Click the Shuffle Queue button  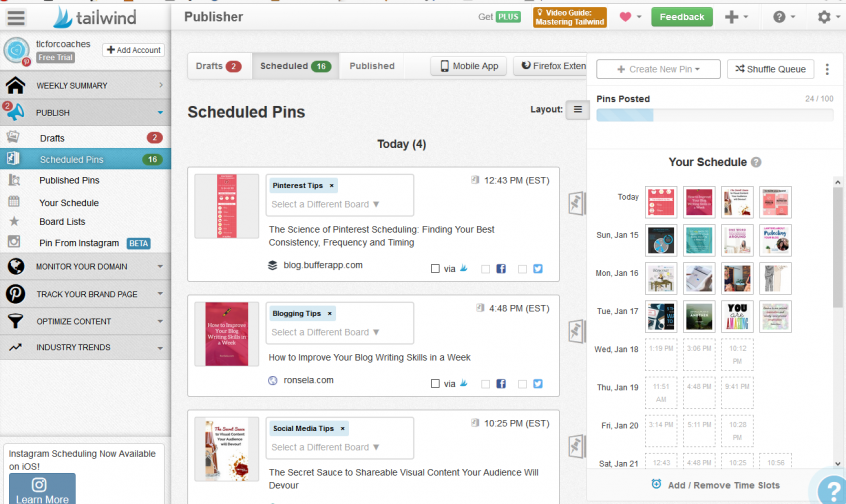click(770, 69)
